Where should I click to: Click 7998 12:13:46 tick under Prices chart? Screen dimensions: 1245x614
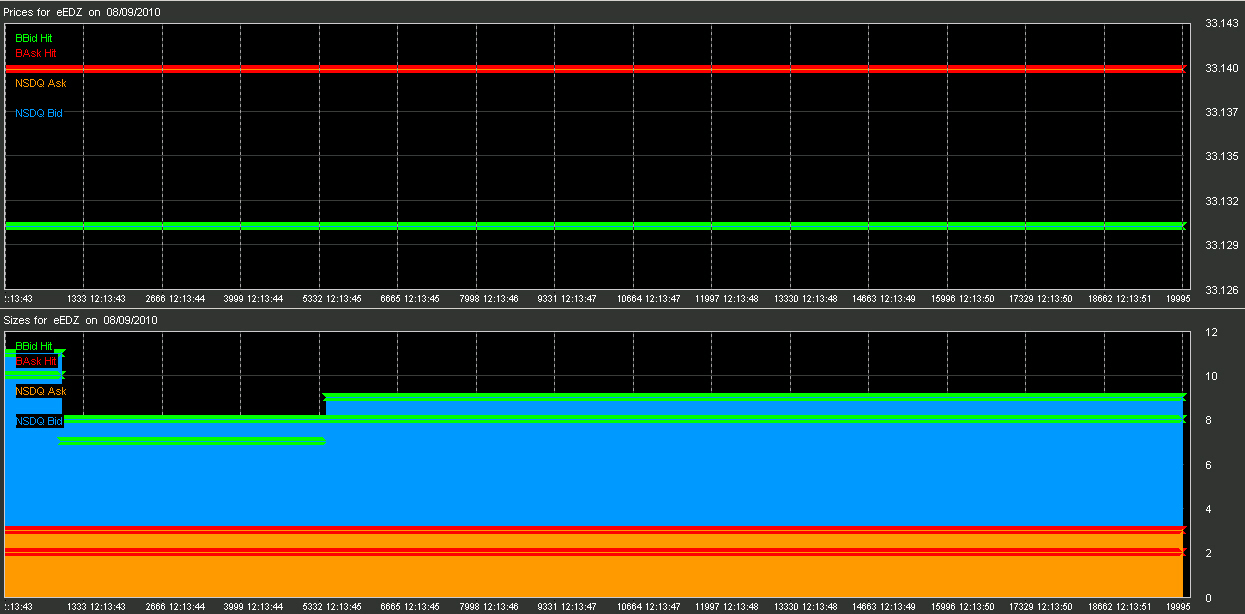[x=489, y=298]
